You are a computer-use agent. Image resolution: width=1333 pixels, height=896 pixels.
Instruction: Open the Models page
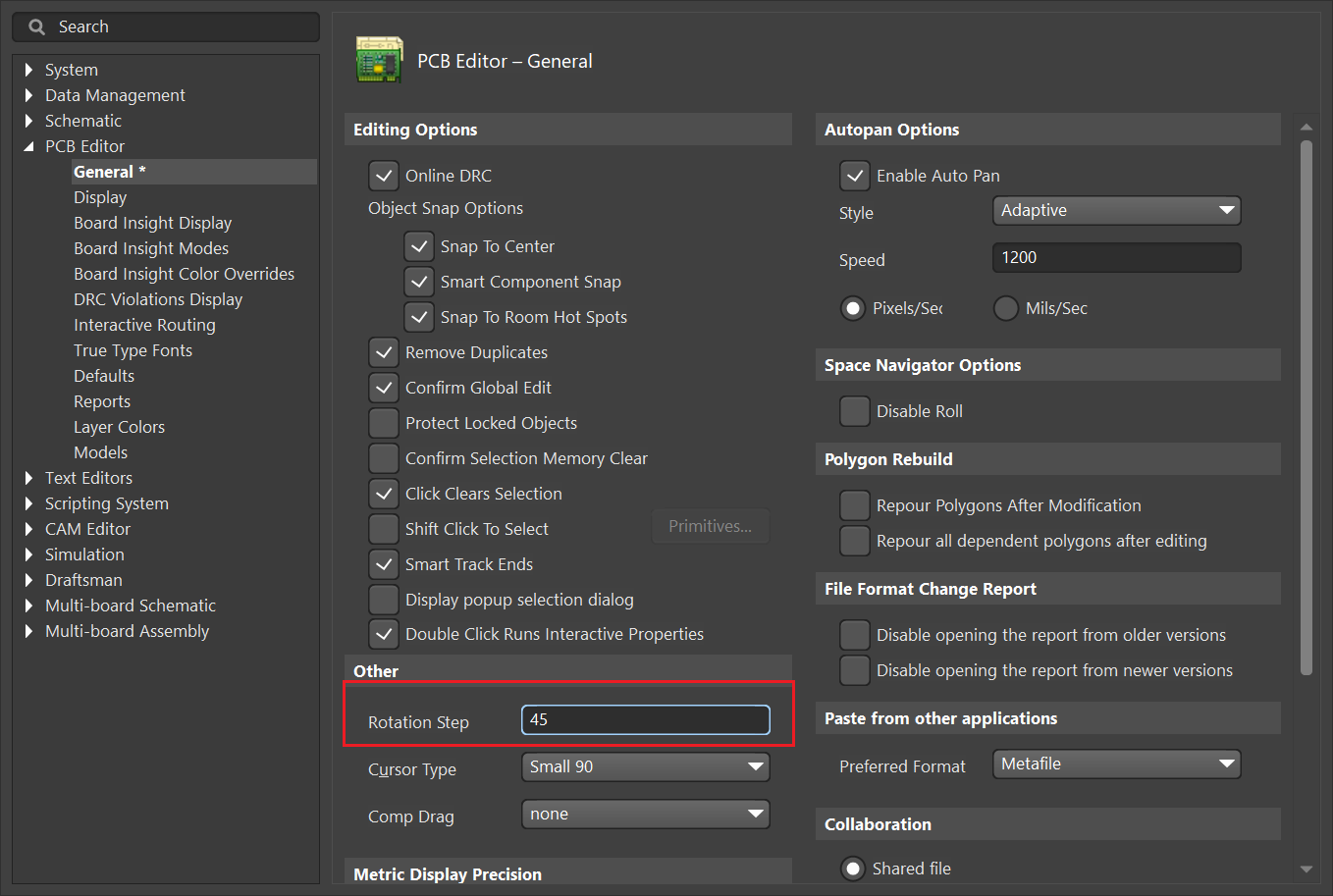100,452
